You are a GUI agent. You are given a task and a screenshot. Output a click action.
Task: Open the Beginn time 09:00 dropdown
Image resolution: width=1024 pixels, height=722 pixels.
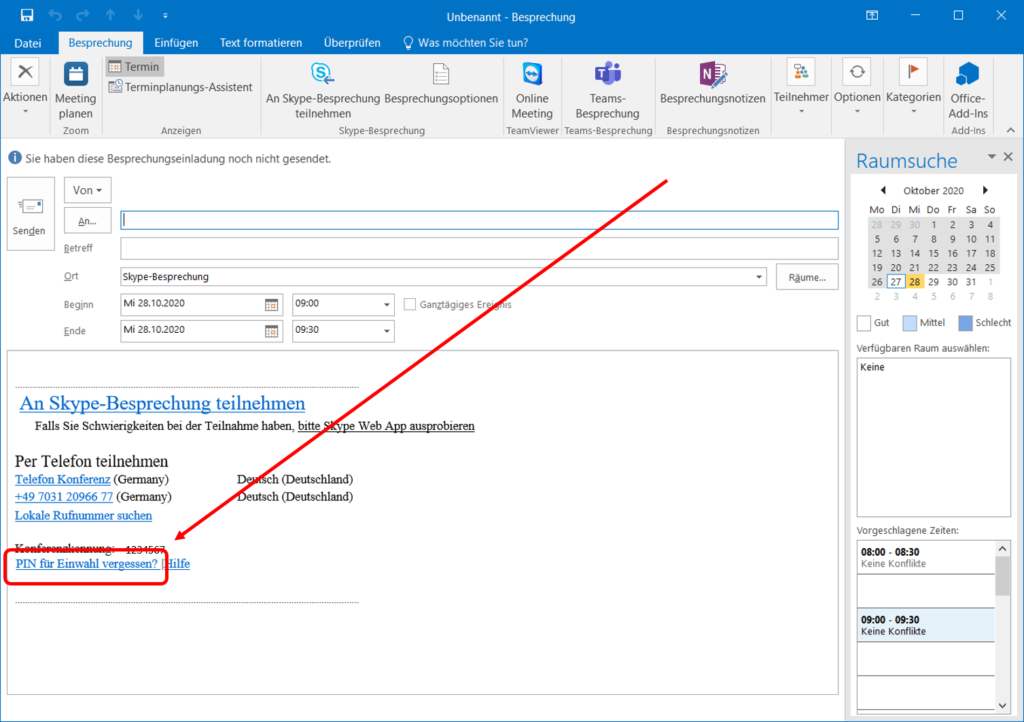point(387,305)
